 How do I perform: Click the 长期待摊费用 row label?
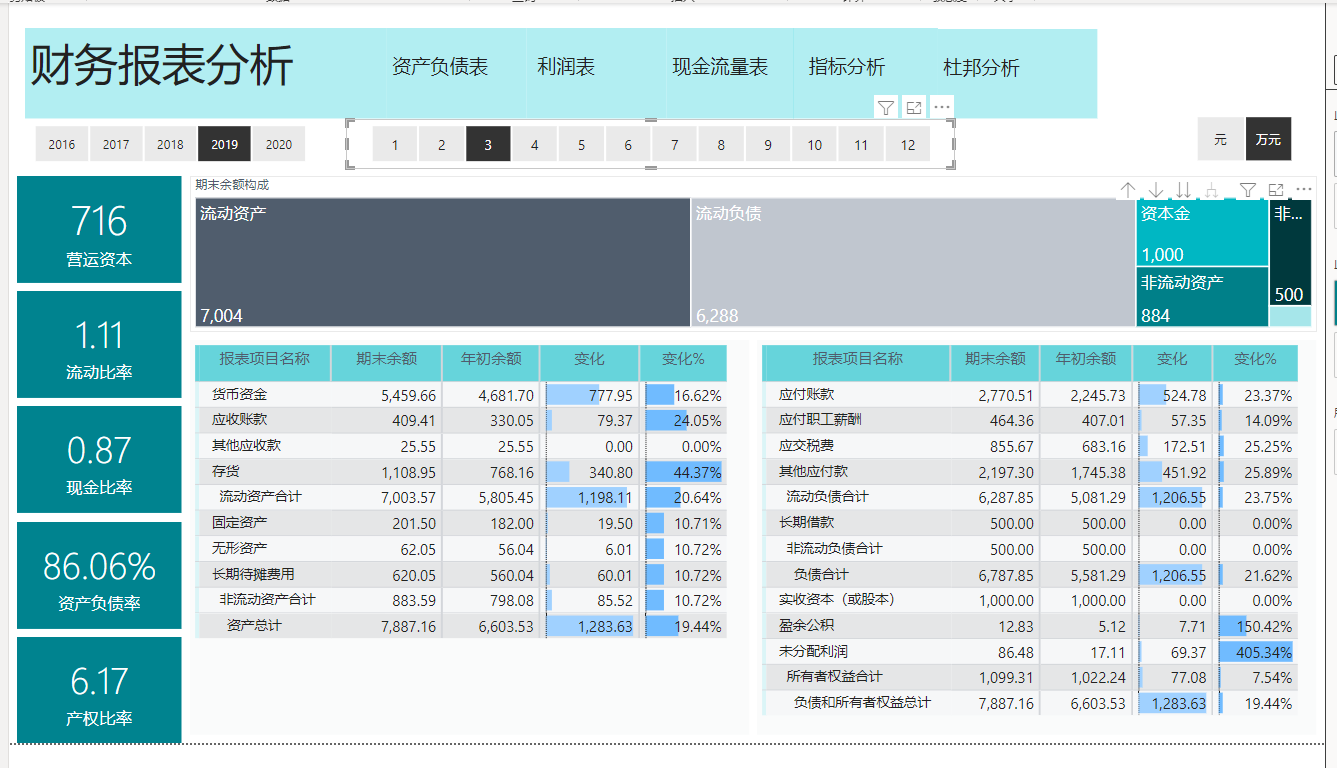click(253, 575)
